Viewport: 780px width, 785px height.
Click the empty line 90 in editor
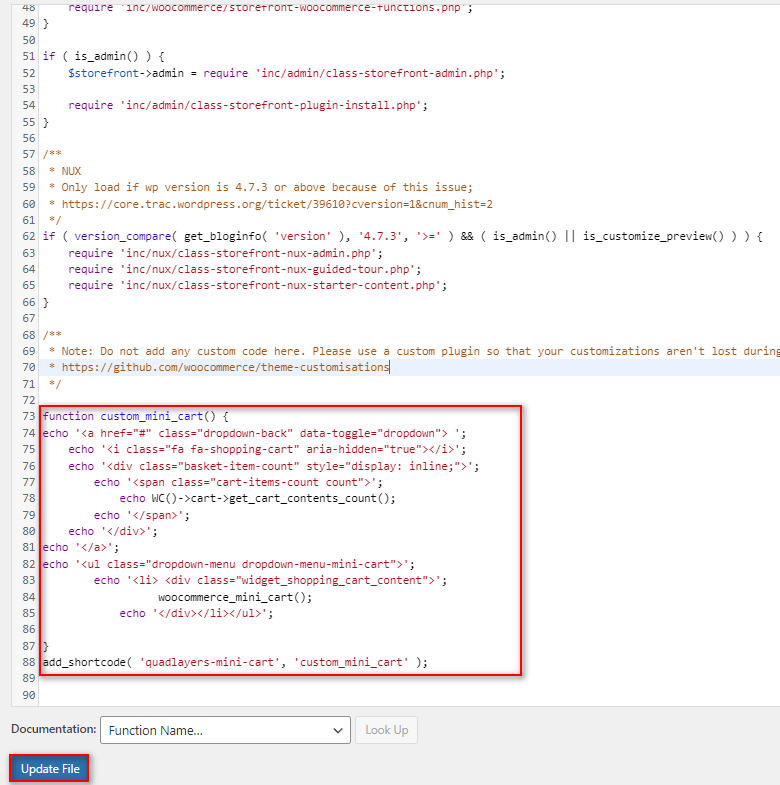(408, 695)
